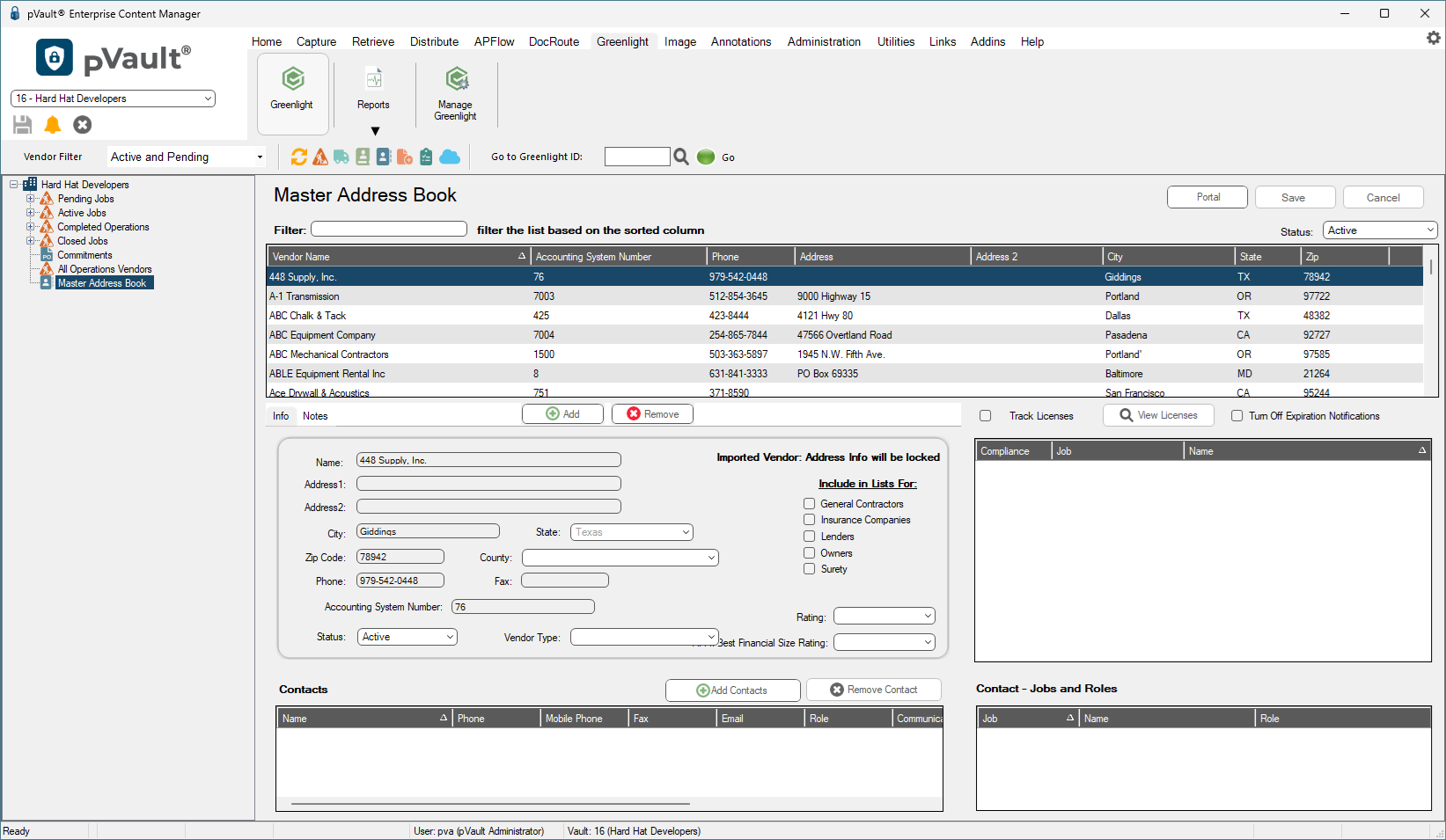Click the Go to Greenlight ID field

click(x=637, y=157)
